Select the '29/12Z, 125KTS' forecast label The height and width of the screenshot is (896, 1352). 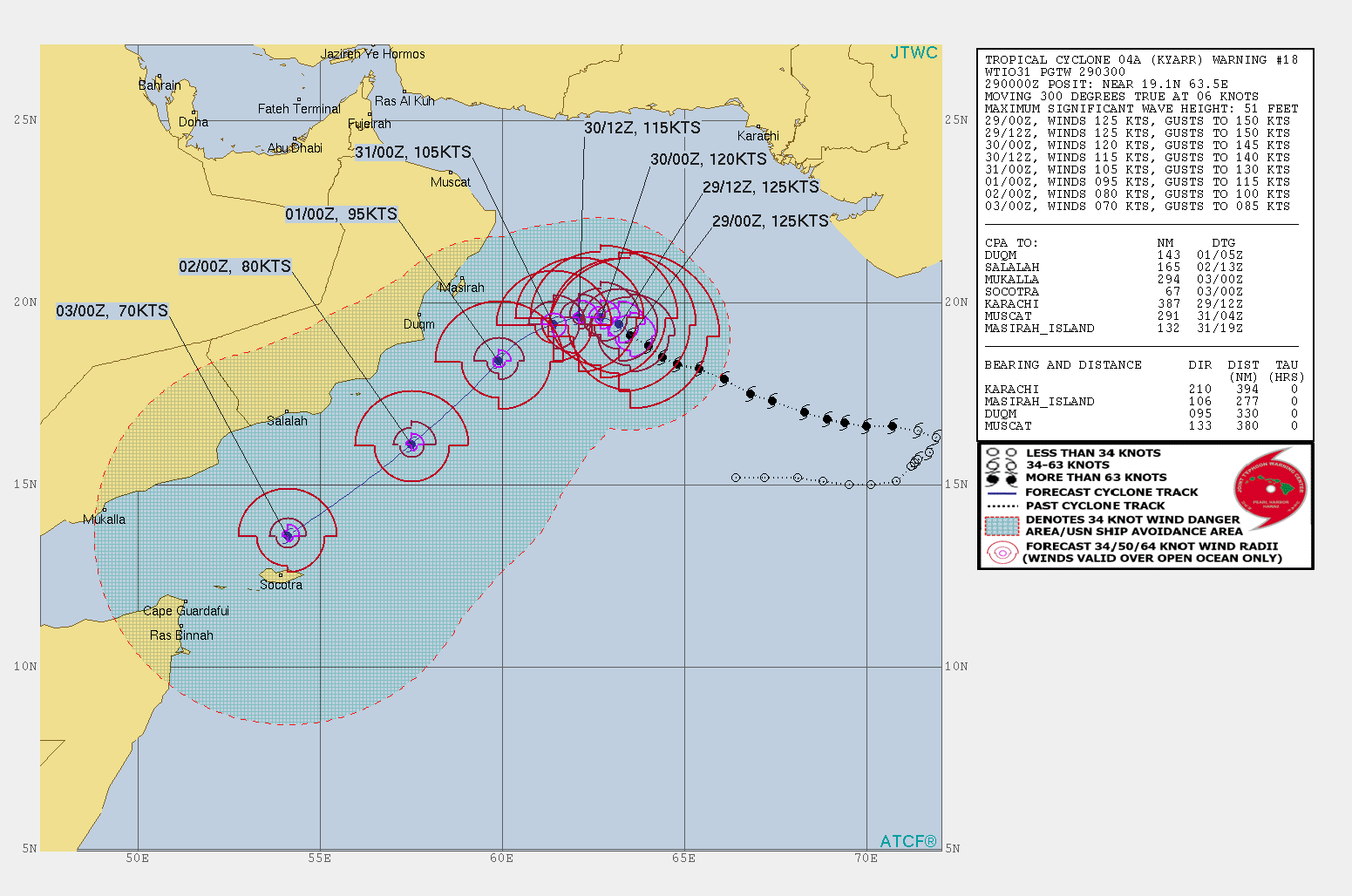761,187
